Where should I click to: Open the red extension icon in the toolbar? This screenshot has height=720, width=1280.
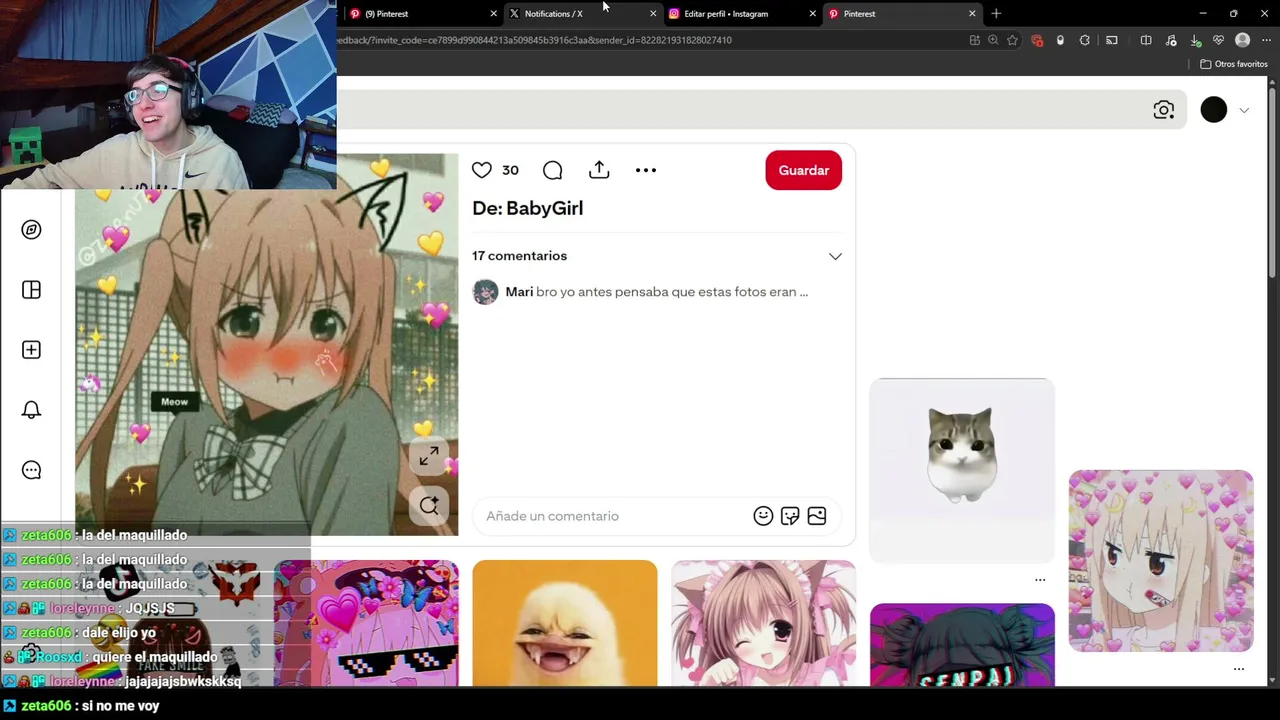coord(1037,40)
